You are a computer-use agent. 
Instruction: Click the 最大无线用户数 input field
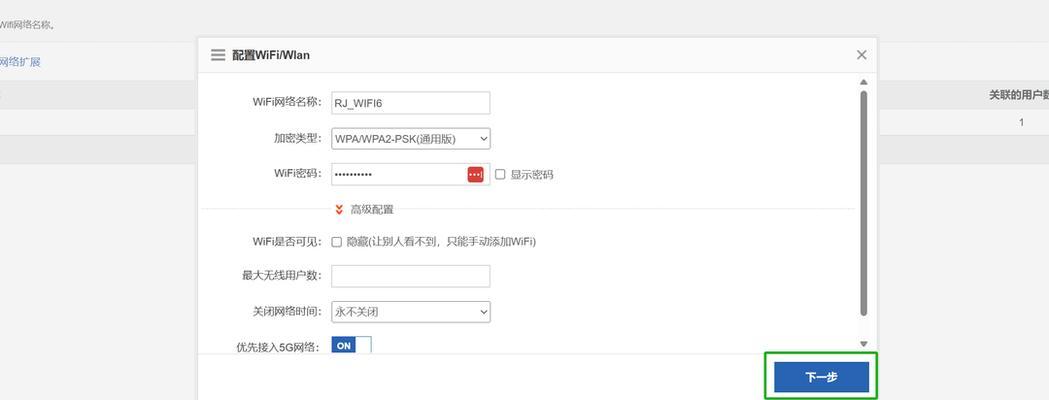411,276
